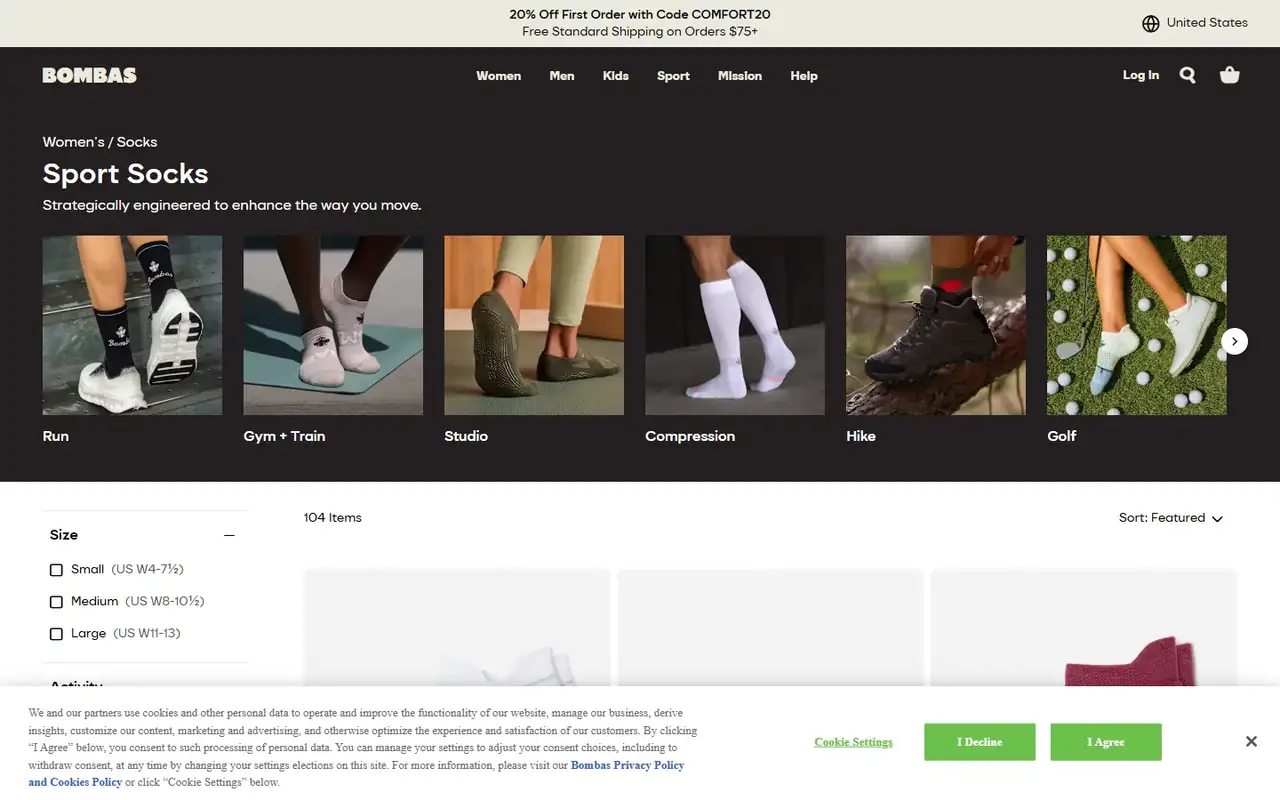Check the Medium size filter
Image resolution: width=1280 pixels, height=800 pixels.
click(x=56, y=602)
